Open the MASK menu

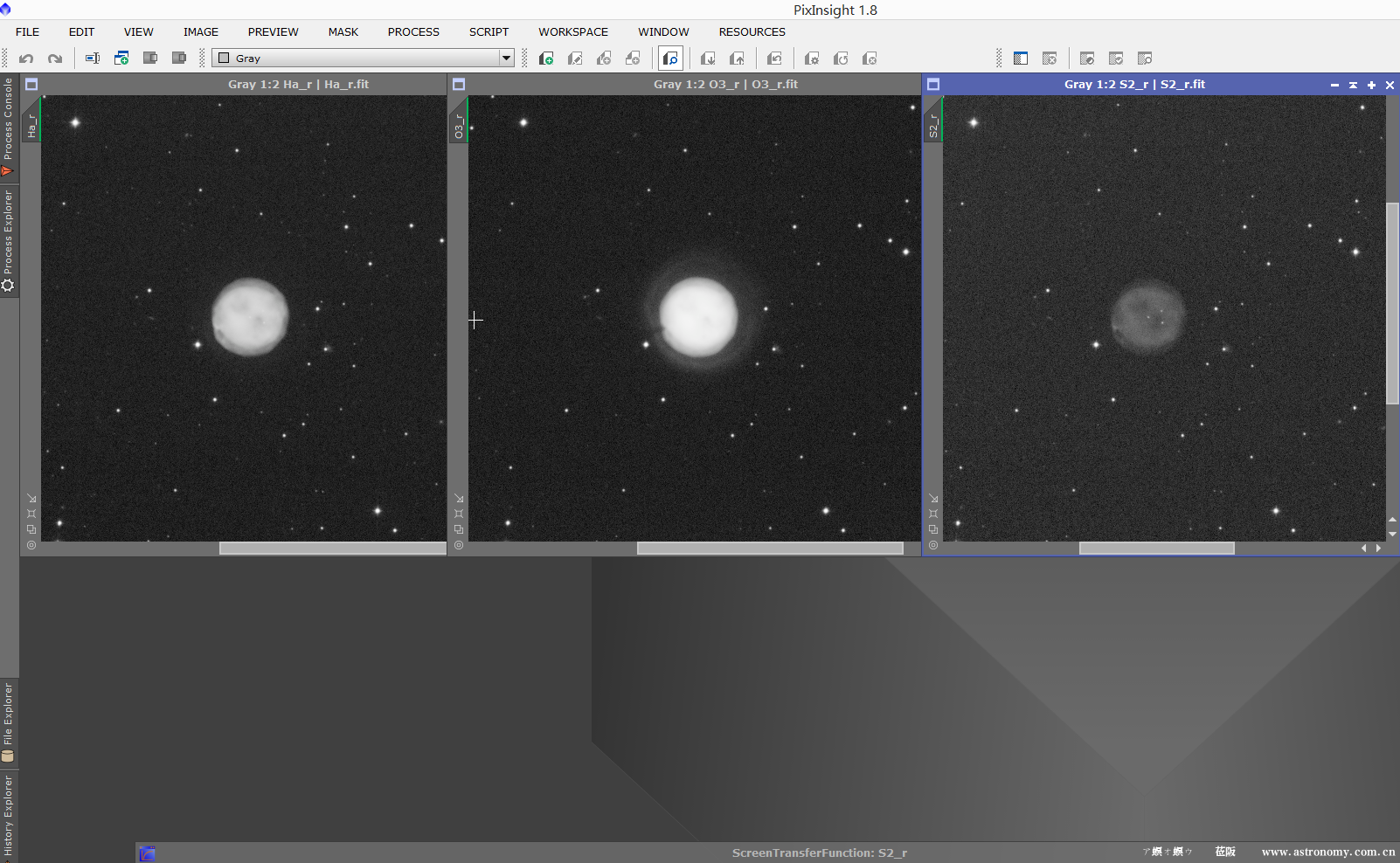[343, 32]
